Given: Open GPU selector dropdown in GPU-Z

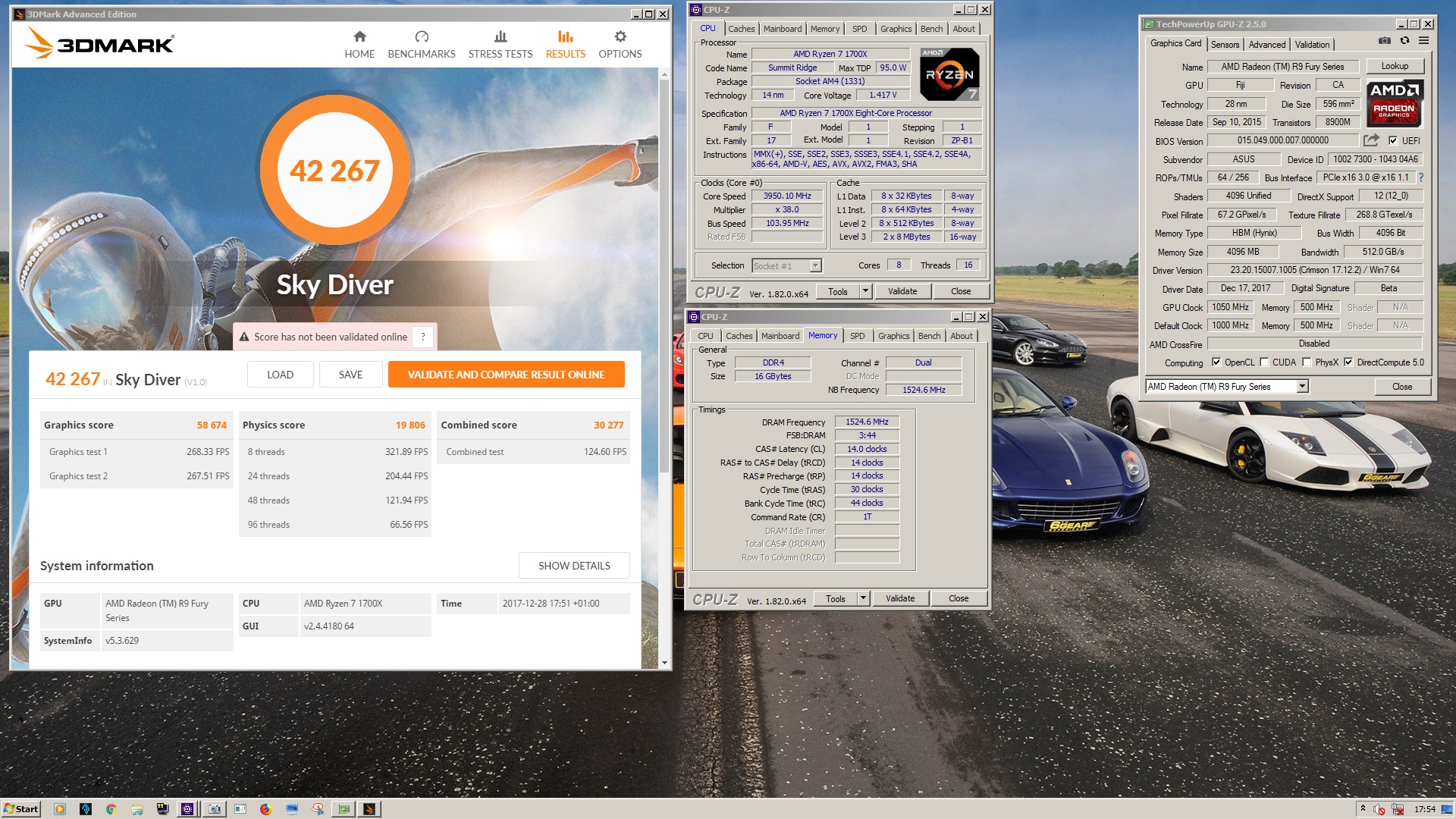Looking at the screenshot, I should coord(1302,387).
